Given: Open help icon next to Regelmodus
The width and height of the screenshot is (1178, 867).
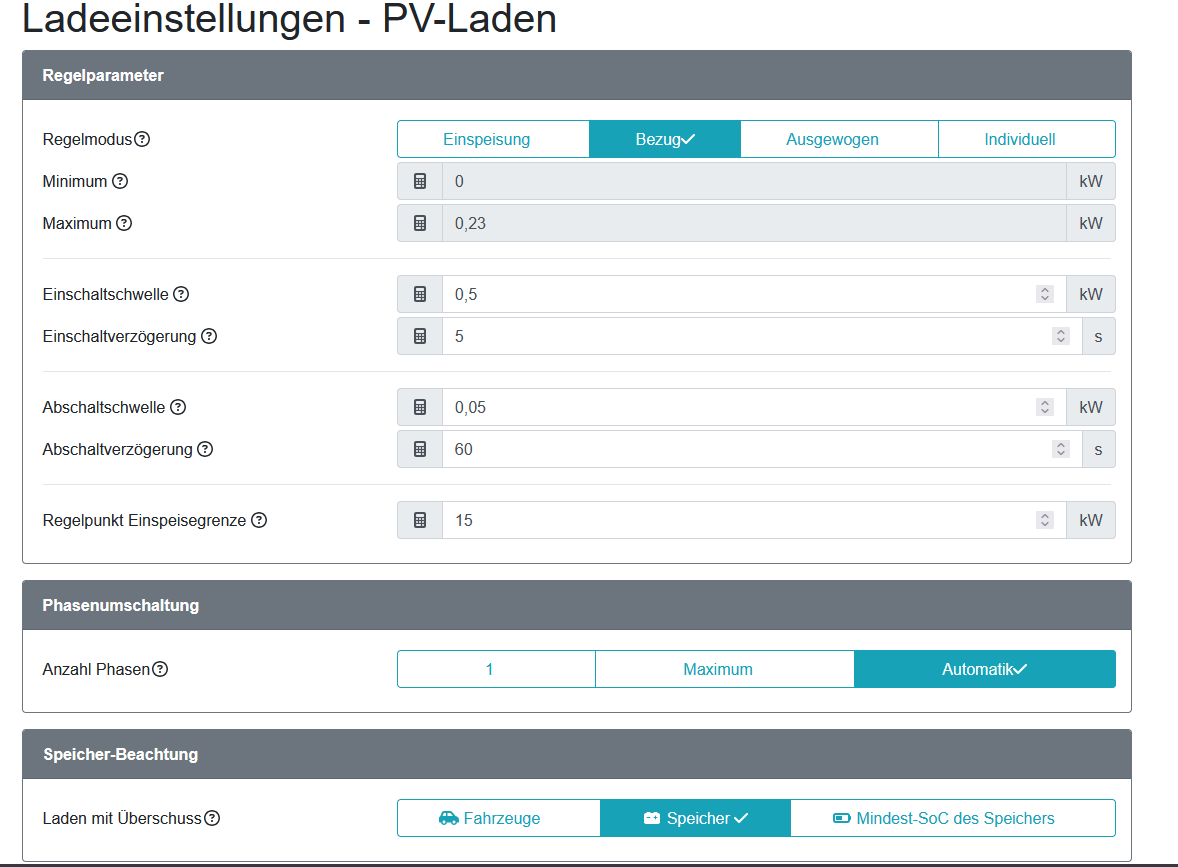Looking at the screenshot, I should (x=142, y=139).
